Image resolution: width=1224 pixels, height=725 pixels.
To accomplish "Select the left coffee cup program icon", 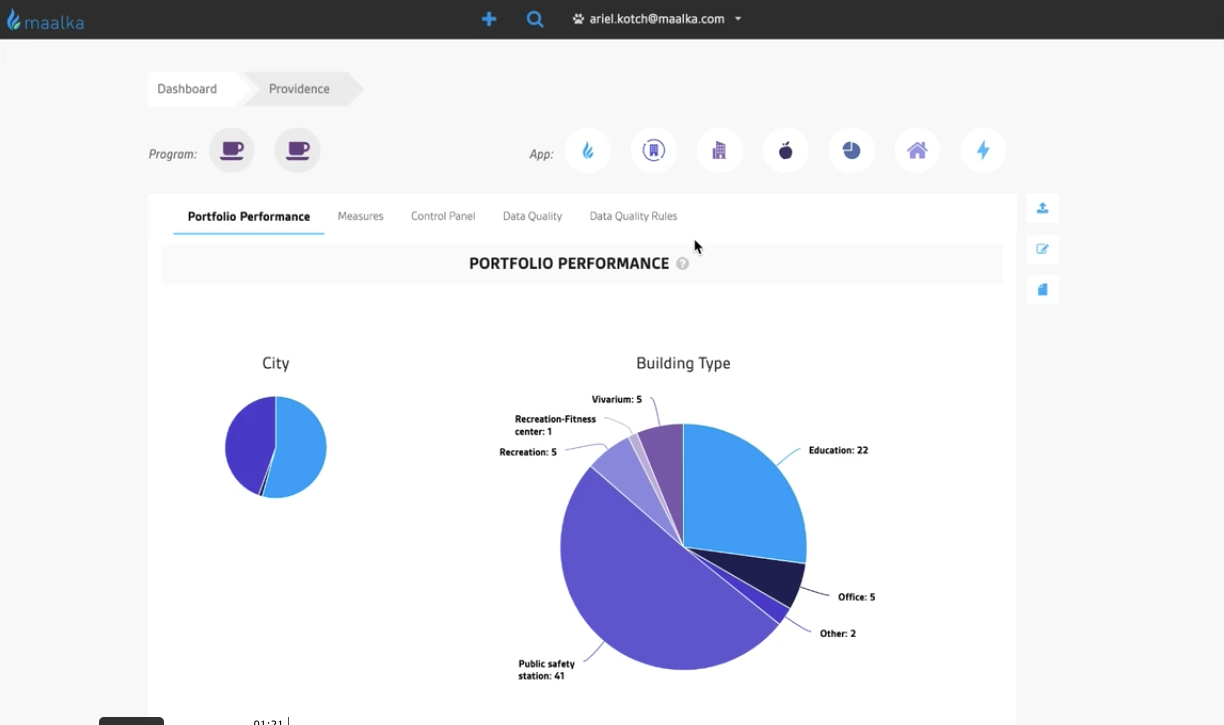I will [232, 151].
